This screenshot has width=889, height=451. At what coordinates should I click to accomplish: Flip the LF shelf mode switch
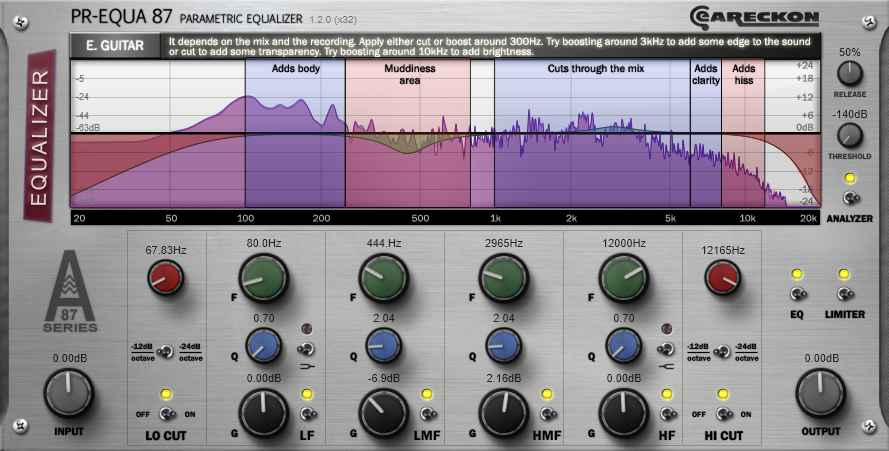(x=307, y=349)
